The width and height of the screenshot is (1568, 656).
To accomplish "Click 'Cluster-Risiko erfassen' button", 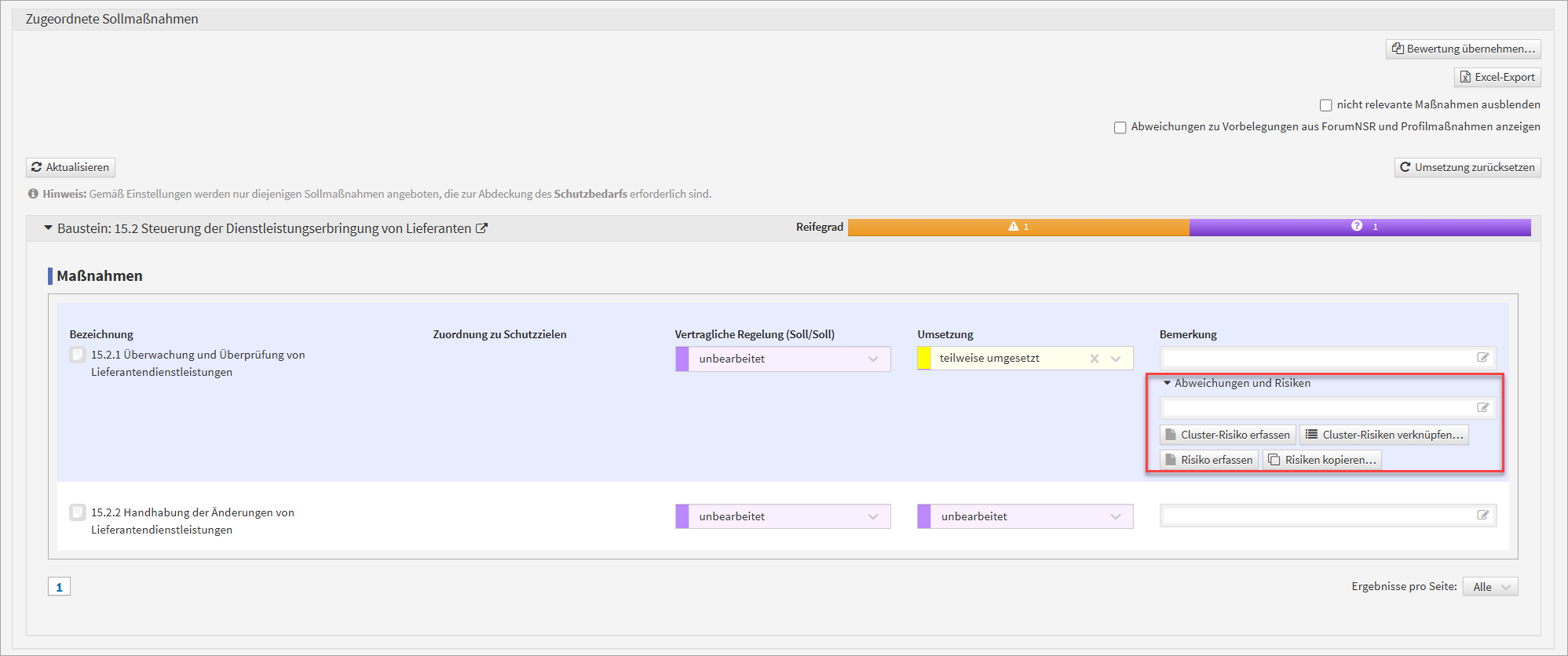I will [1227, 435].
